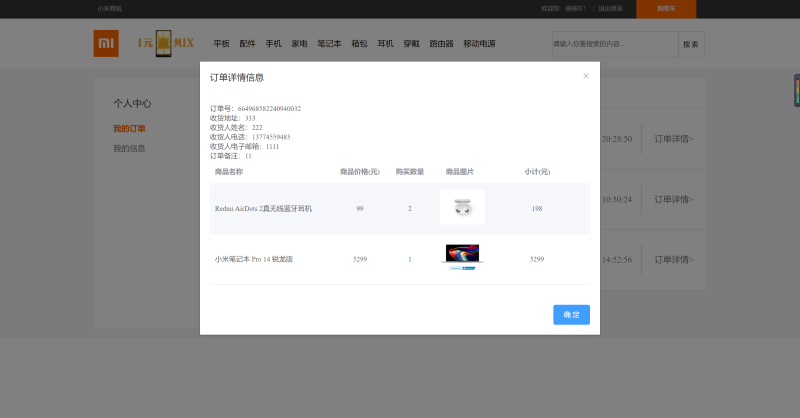This screenshot has width=800, height=418.
Task: Open the 1元 MIX promo banner
Action: pos(166,43)
